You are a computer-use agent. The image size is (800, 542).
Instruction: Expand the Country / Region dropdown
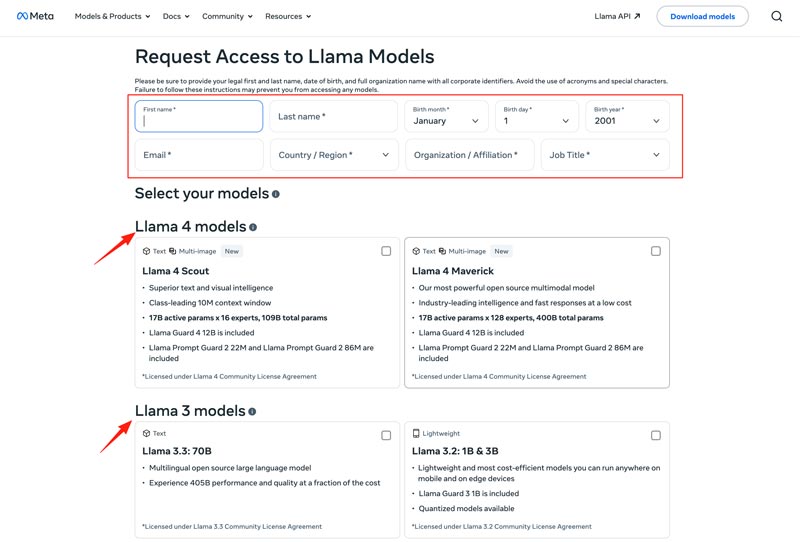click(334, 155)
